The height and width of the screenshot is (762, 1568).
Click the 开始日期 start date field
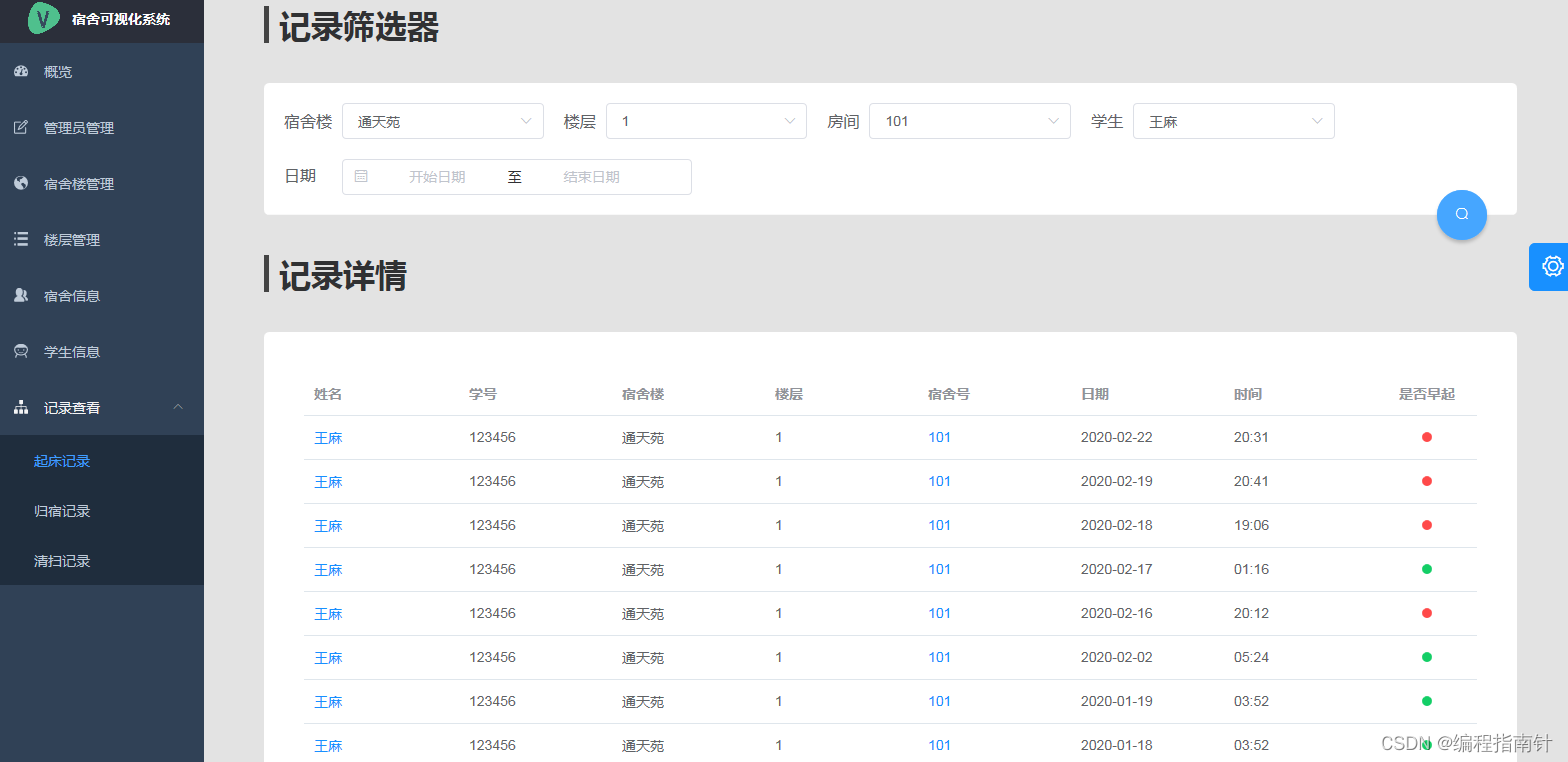[x=437, y=177]
